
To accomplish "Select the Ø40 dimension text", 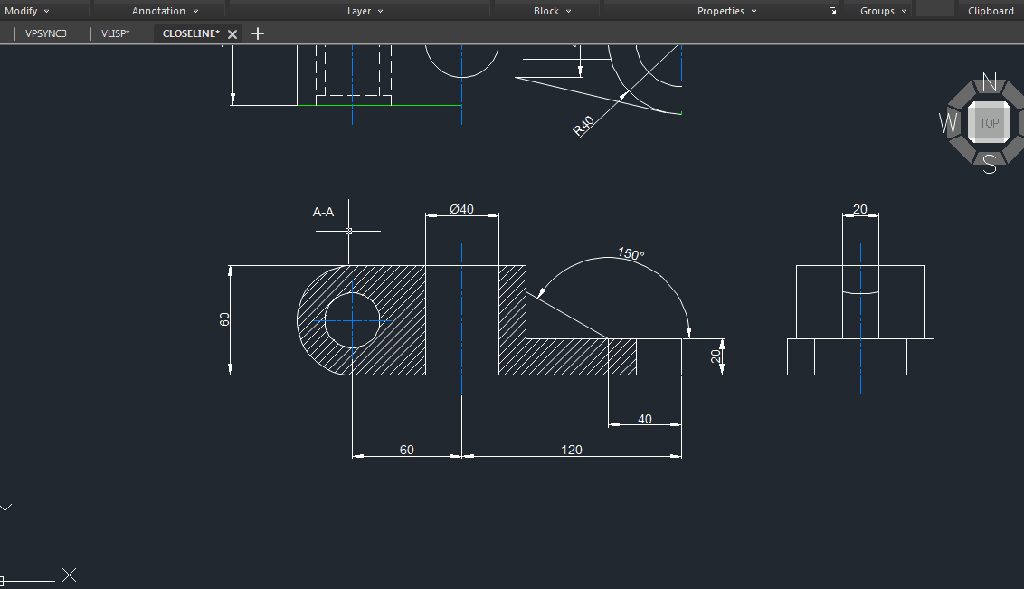I will click(461, 209).
